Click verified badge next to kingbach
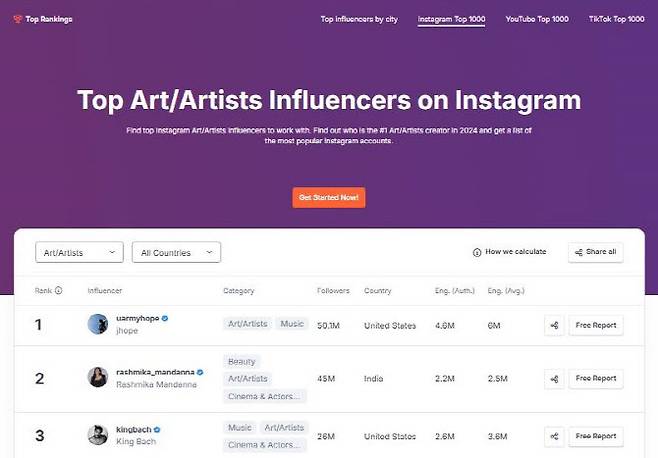Screen dimensions: 658x458 click(158, 429)
